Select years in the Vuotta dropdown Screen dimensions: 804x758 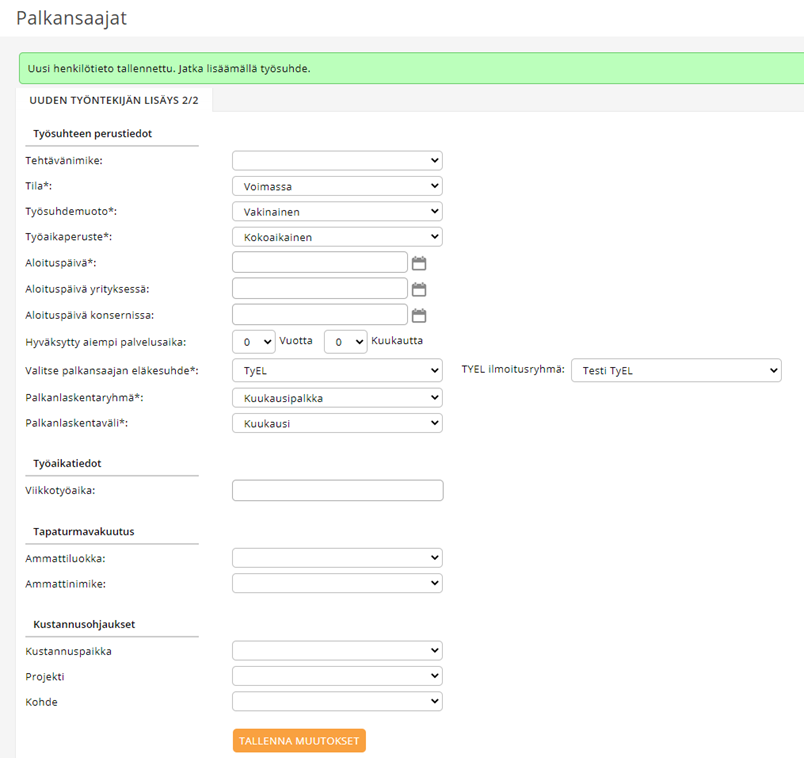(x=254, y=342)
